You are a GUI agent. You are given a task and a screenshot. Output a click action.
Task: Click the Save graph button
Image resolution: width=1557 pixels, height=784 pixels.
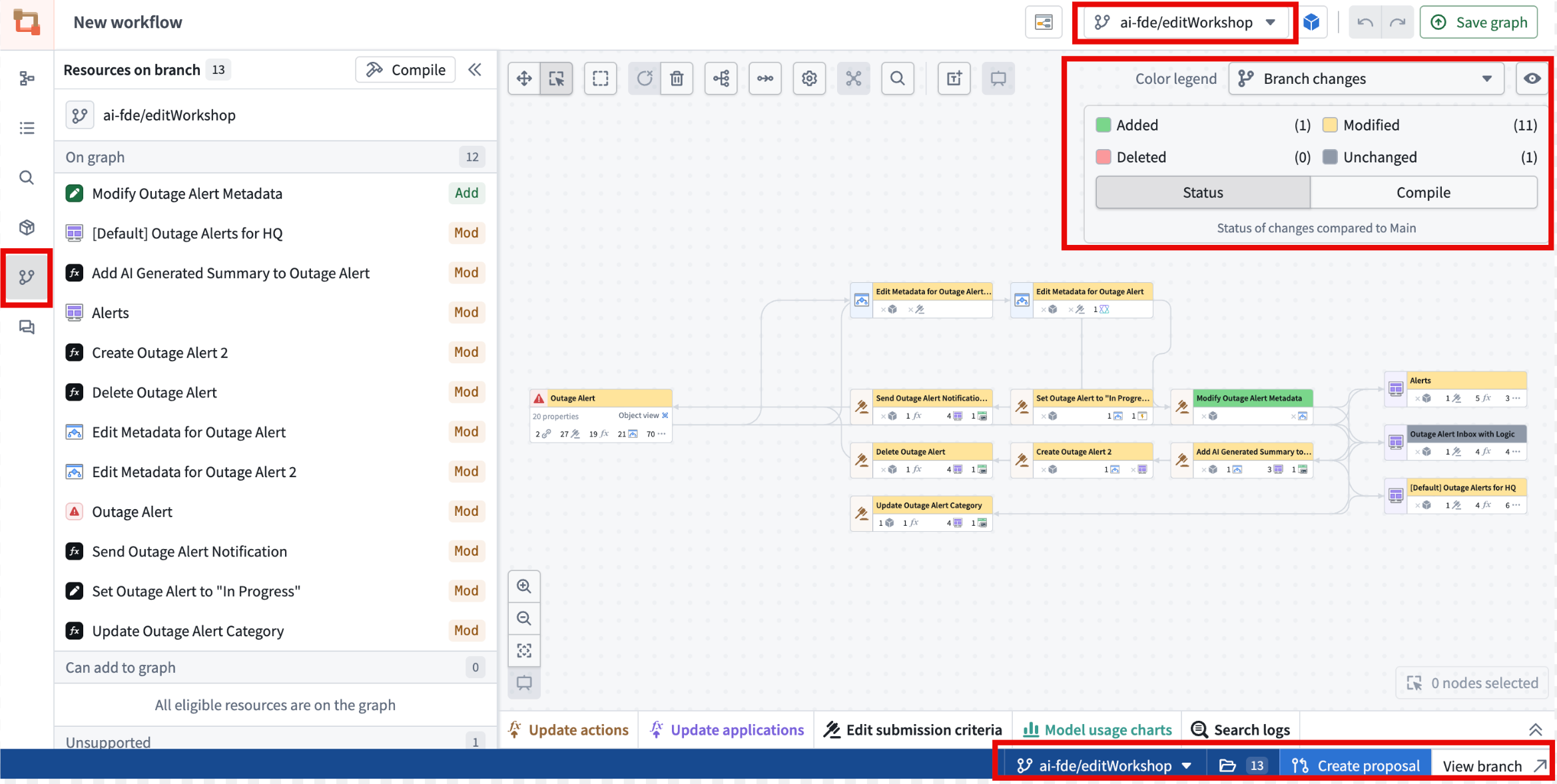click(1478, 23)
